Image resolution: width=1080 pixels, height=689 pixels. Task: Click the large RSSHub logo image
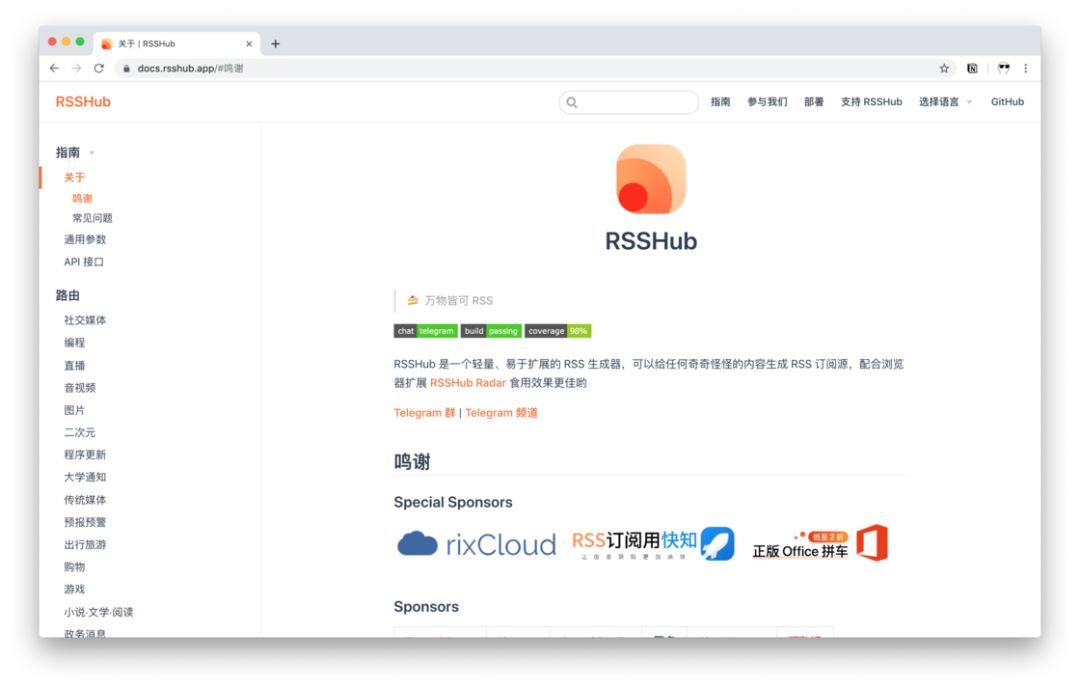pos(651,179)
